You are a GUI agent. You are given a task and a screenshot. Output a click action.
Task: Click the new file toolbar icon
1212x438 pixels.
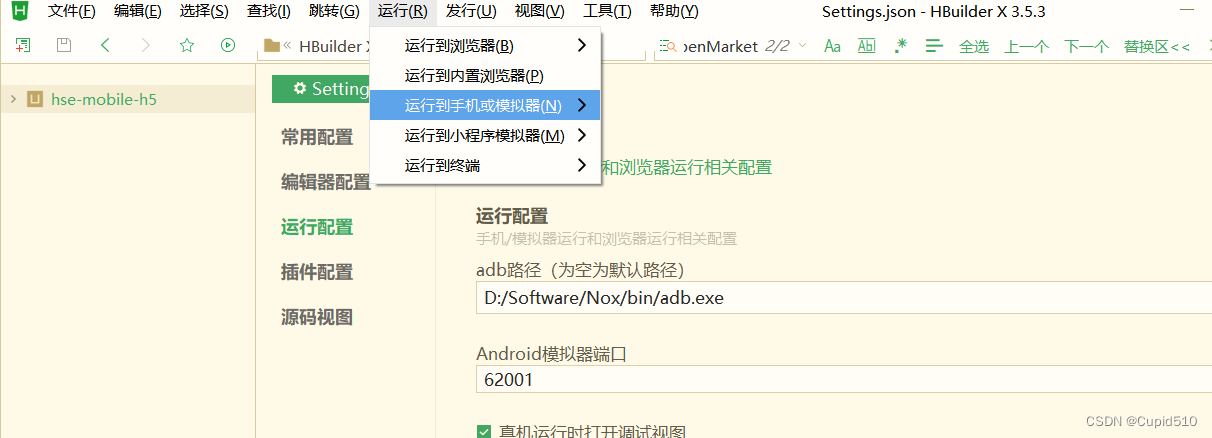click(23, 46)
